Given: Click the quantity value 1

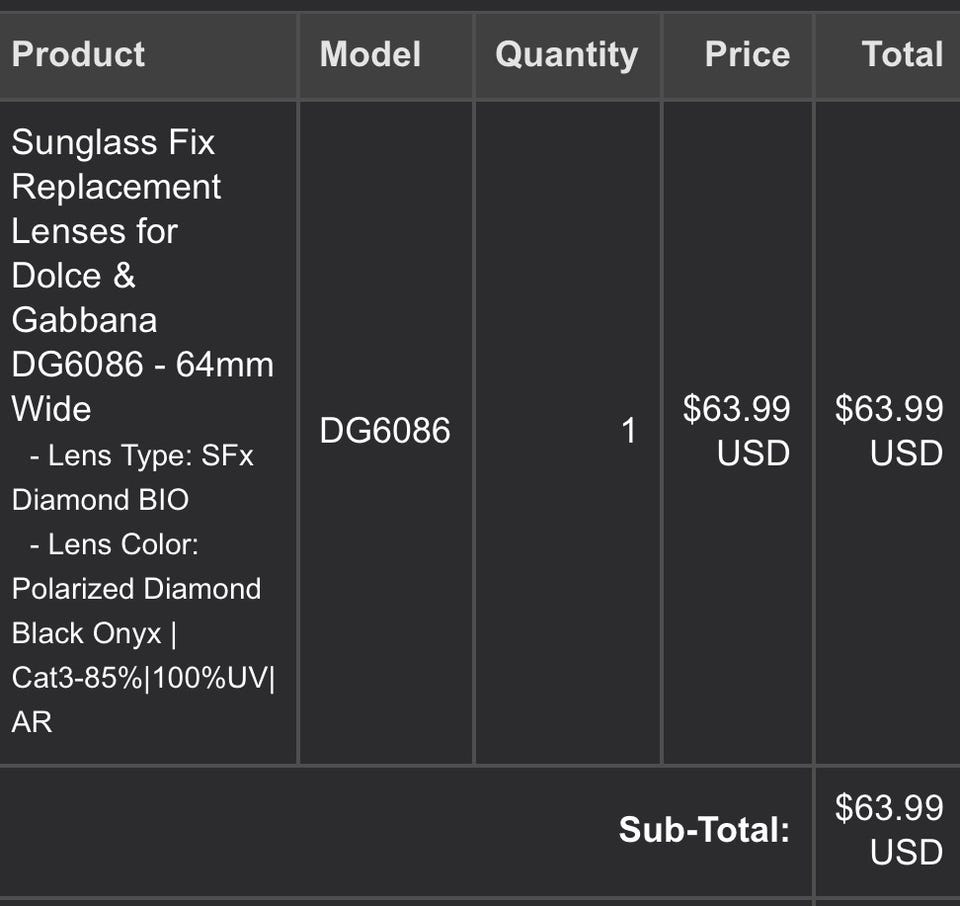Looking at the screenshot, I should (x=628, y=431).
